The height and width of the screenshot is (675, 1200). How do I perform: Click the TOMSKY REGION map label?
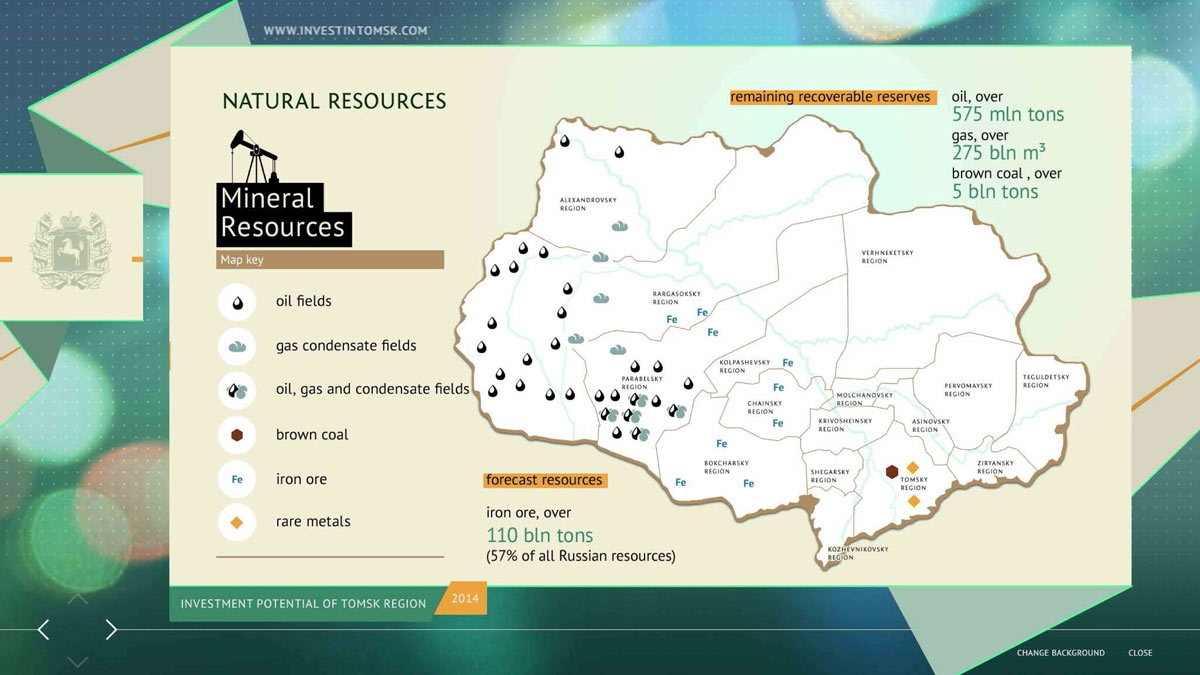[x=914, y=484]
